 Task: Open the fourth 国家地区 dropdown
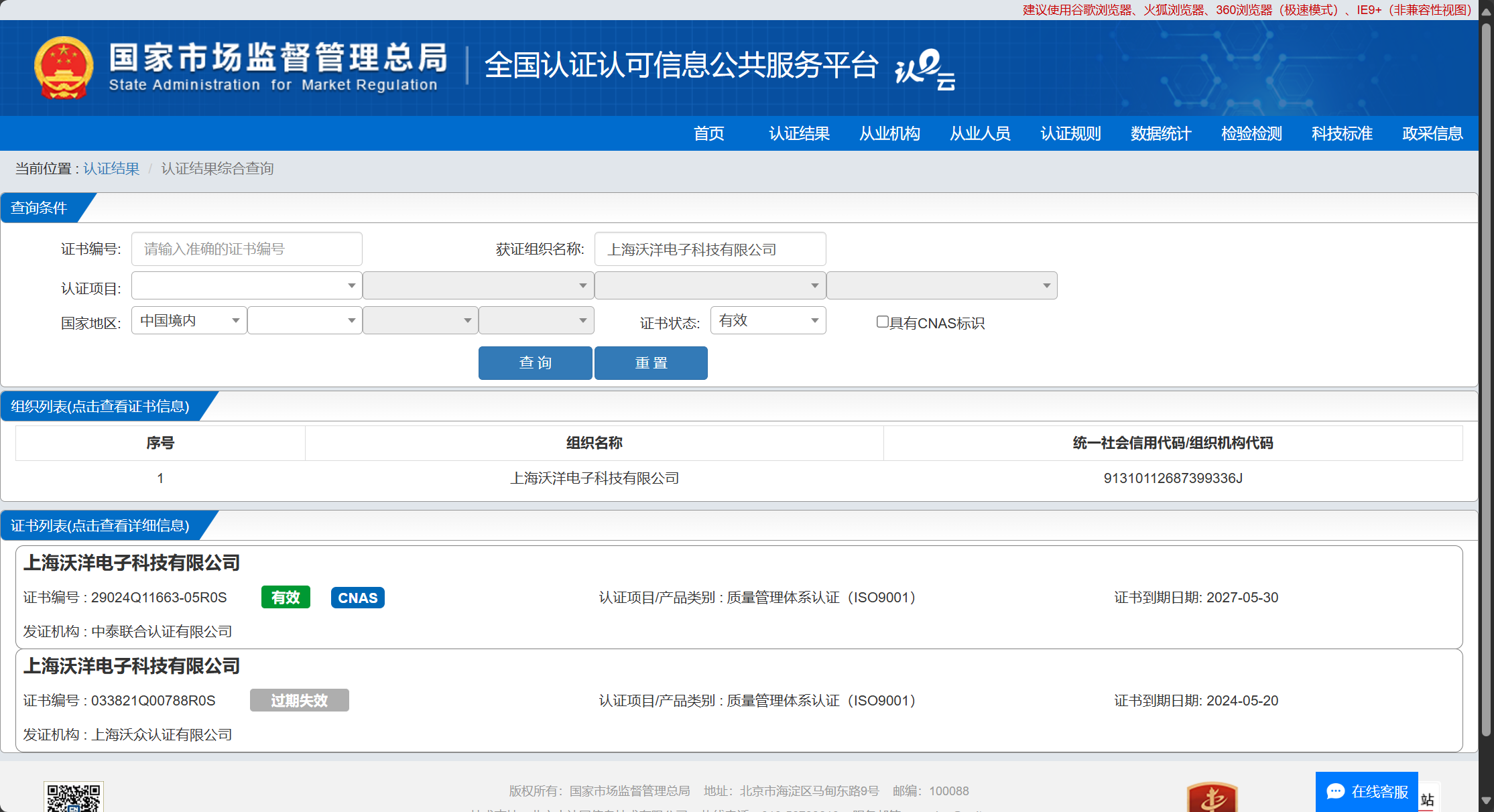coord(536,320)
